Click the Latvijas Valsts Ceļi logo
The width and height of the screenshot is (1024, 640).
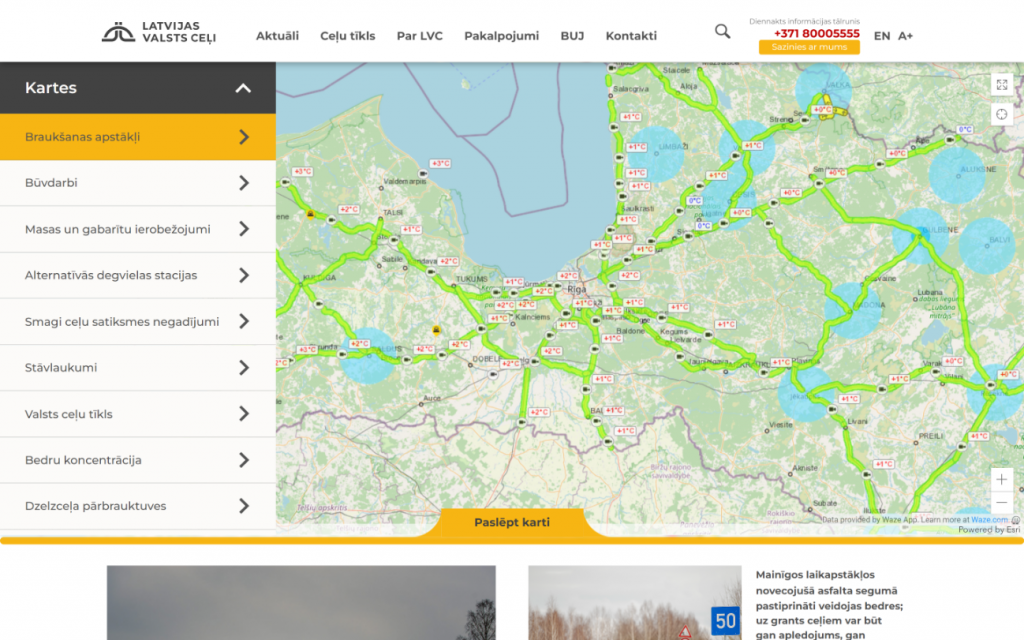(159, 32)
